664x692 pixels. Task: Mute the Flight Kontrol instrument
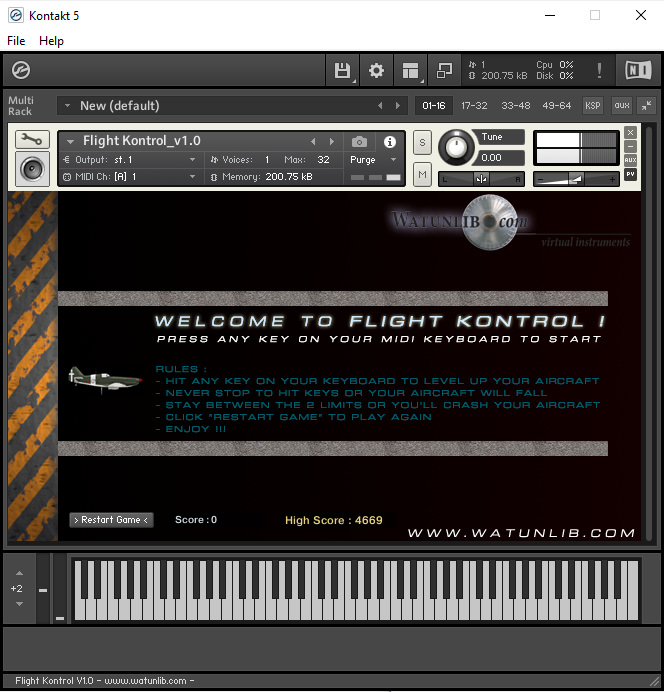click(422, 174)
